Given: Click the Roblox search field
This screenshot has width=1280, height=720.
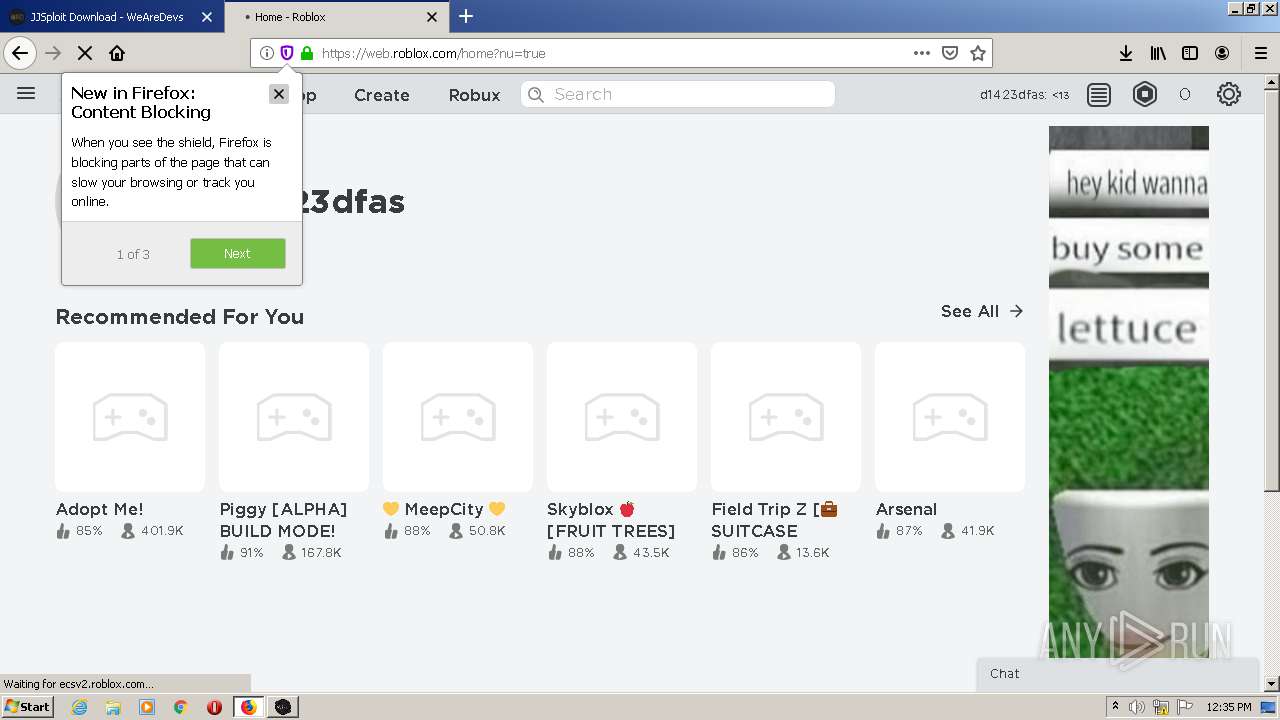Looking at the screenshot, I should (x=678, y=94).
